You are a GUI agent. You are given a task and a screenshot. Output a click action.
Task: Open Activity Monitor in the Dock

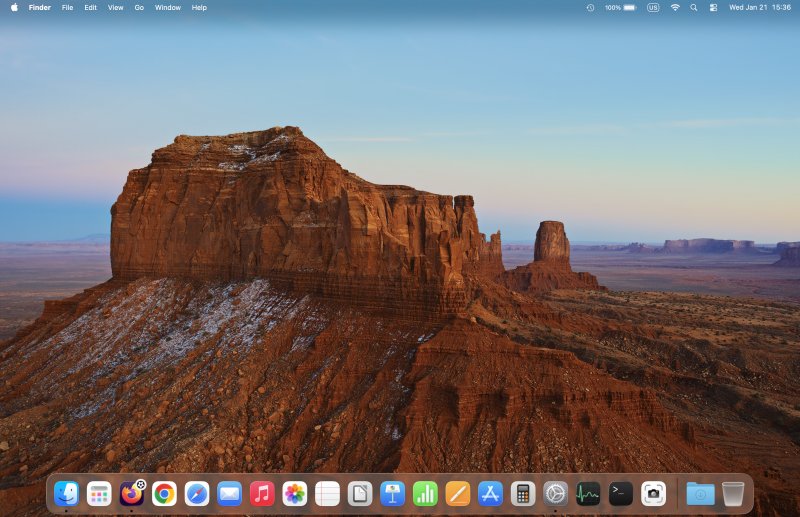click(588, 493)
